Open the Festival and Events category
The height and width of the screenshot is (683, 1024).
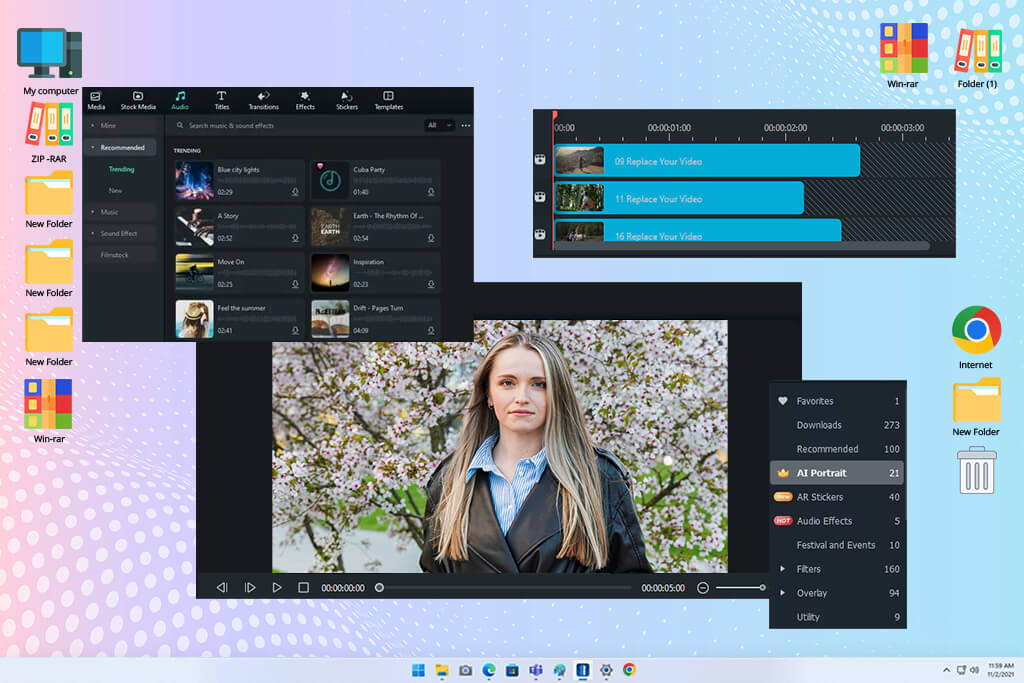(838, 545)
